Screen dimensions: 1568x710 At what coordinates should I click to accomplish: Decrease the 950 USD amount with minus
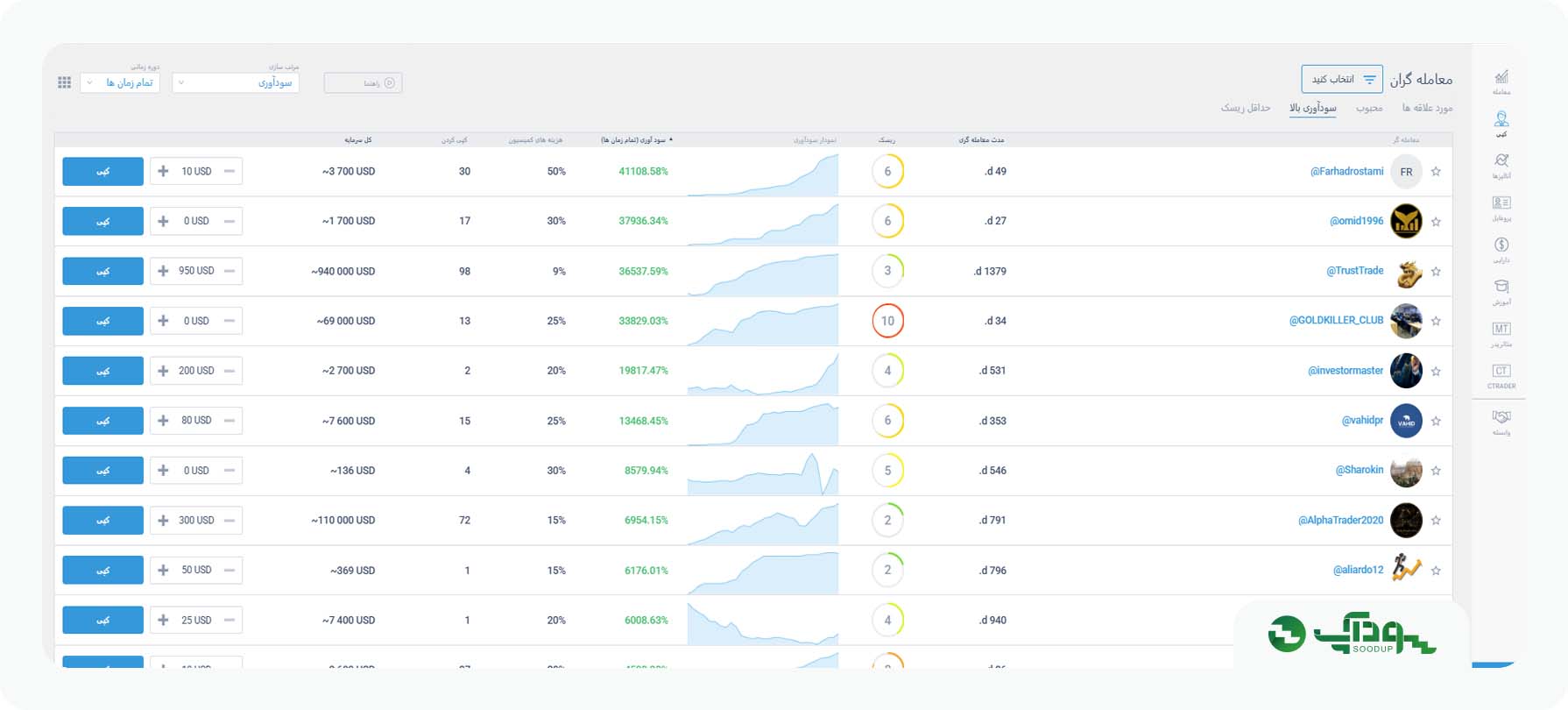(x=230, y=271)
